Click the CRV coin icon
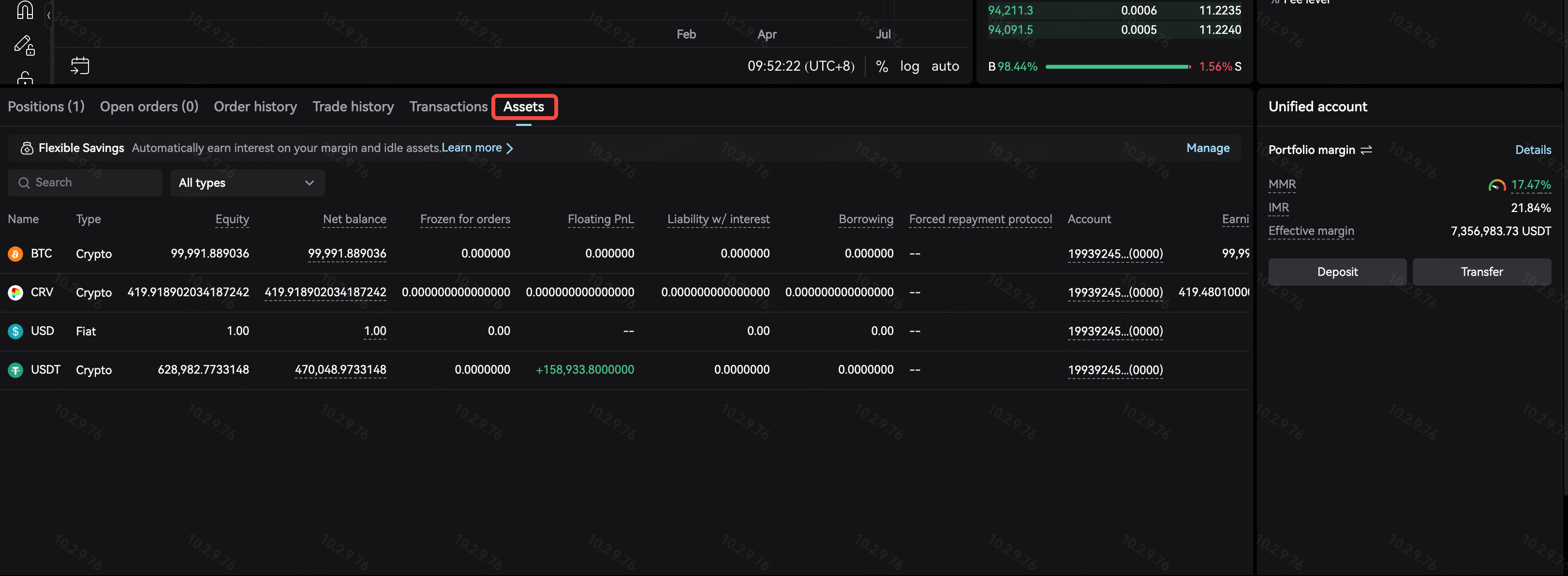The image size is (1568, 576). (x=15, y=292)
